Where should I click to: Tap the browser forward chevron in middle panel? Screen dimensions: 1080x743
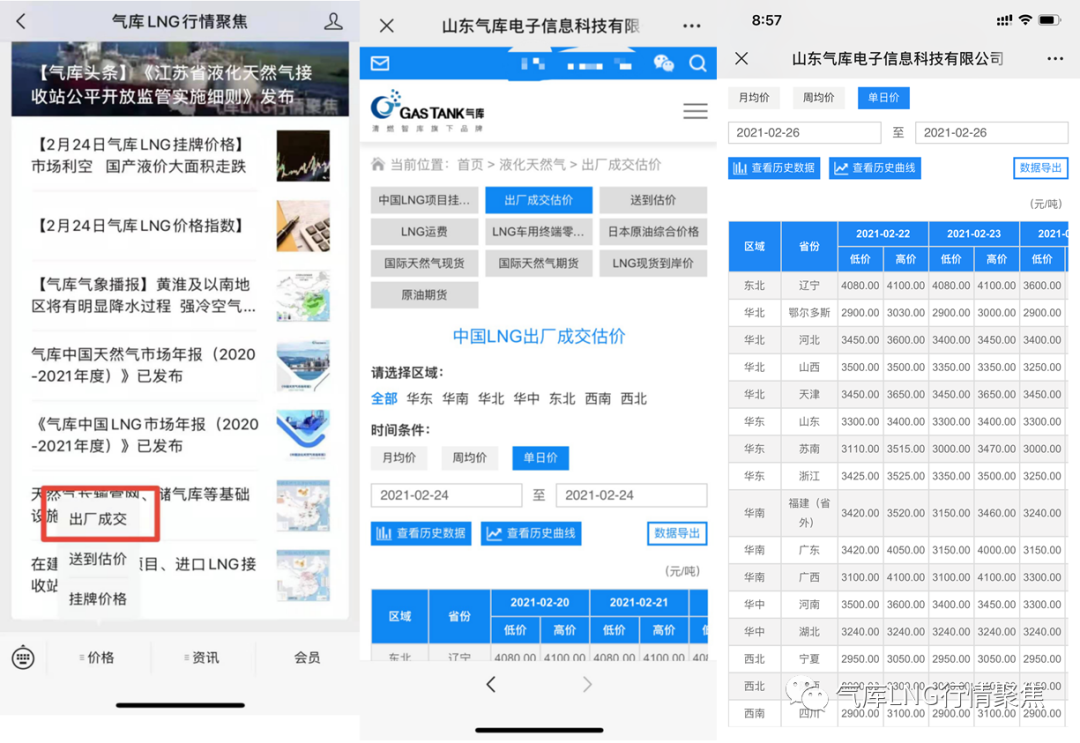coord(587,684)
